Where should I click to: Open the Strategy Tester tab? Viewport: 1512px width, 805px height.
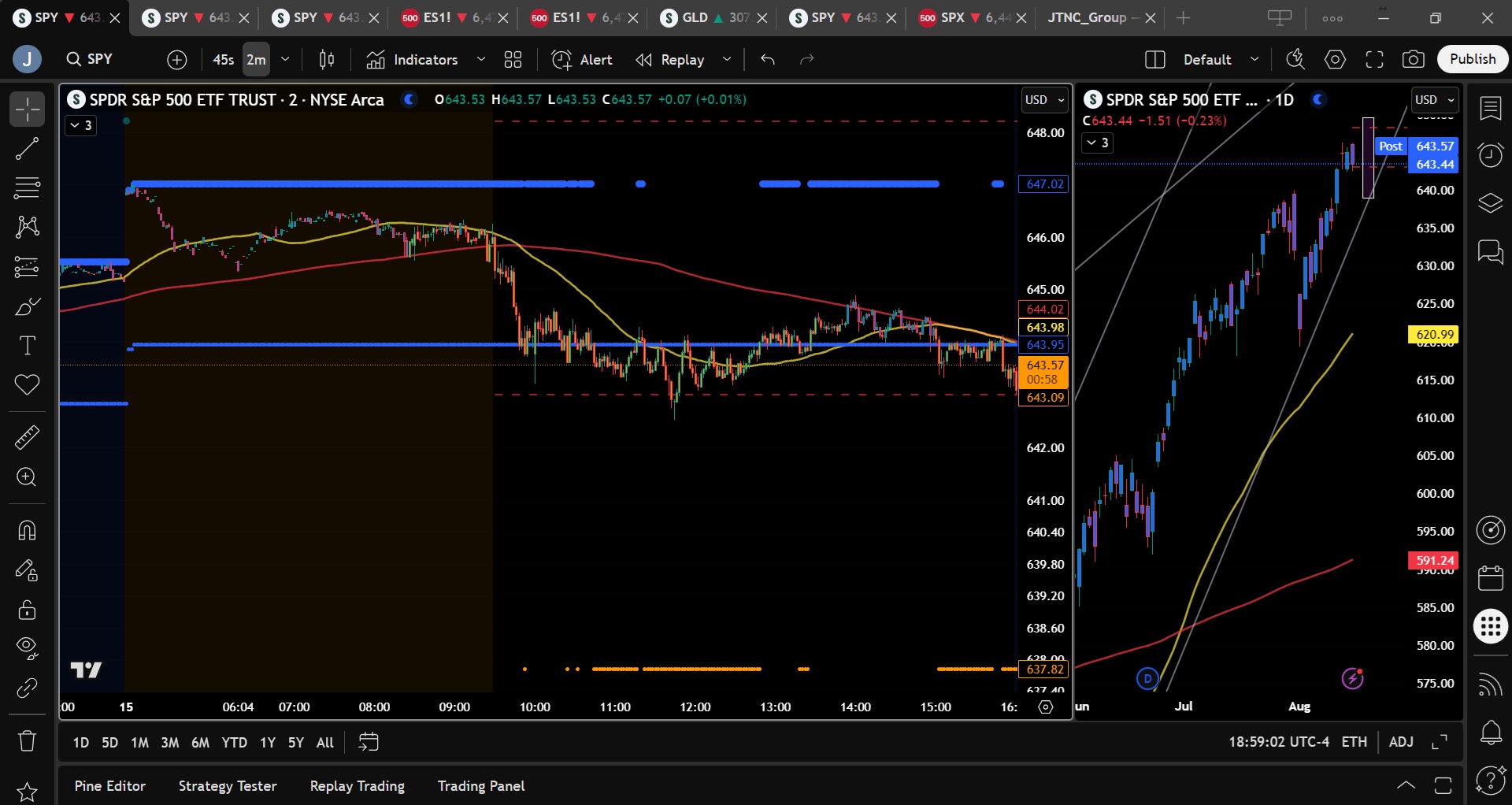point(228,786)
